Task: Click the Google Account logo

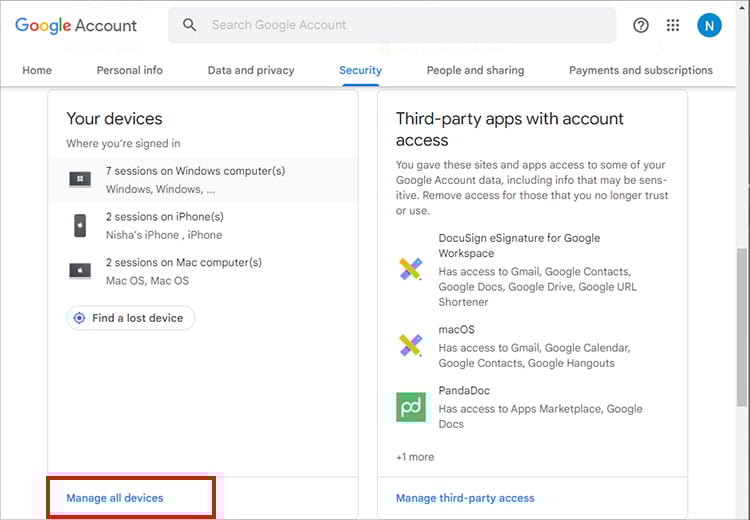Action: tap(76, 25)
